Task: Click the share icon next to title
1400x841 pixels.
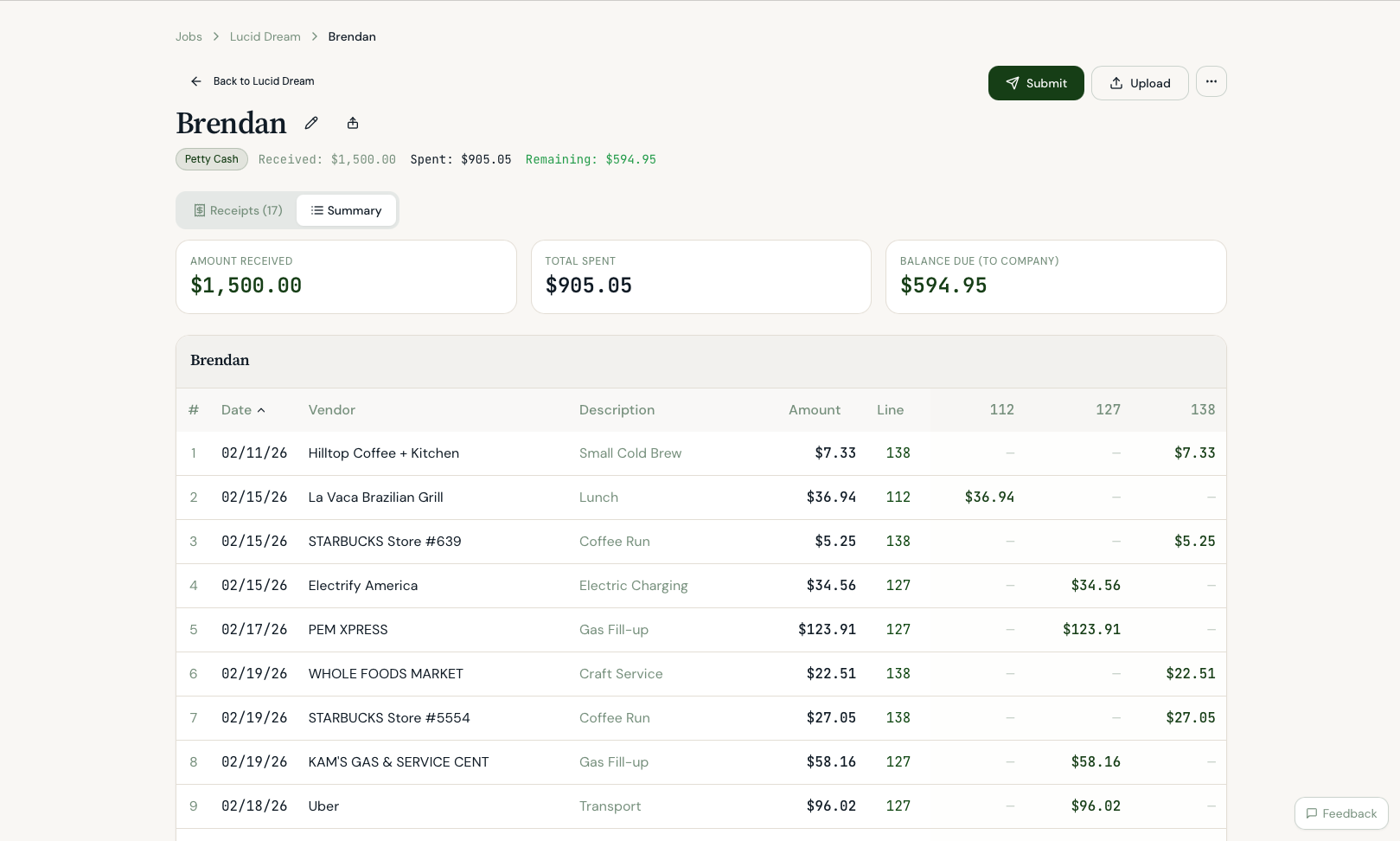Action: 353,123
